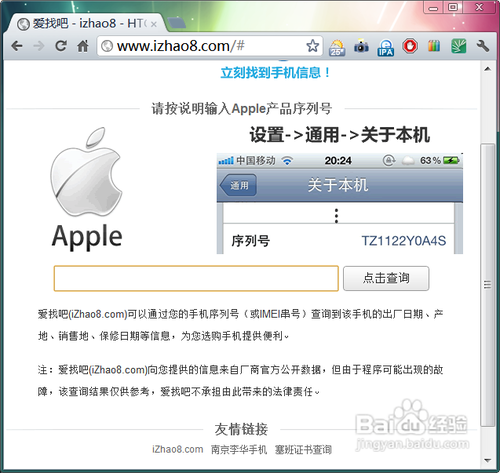Click the scrollbar down arrow
Screen dimensions: 500x473
click(488, 460)
